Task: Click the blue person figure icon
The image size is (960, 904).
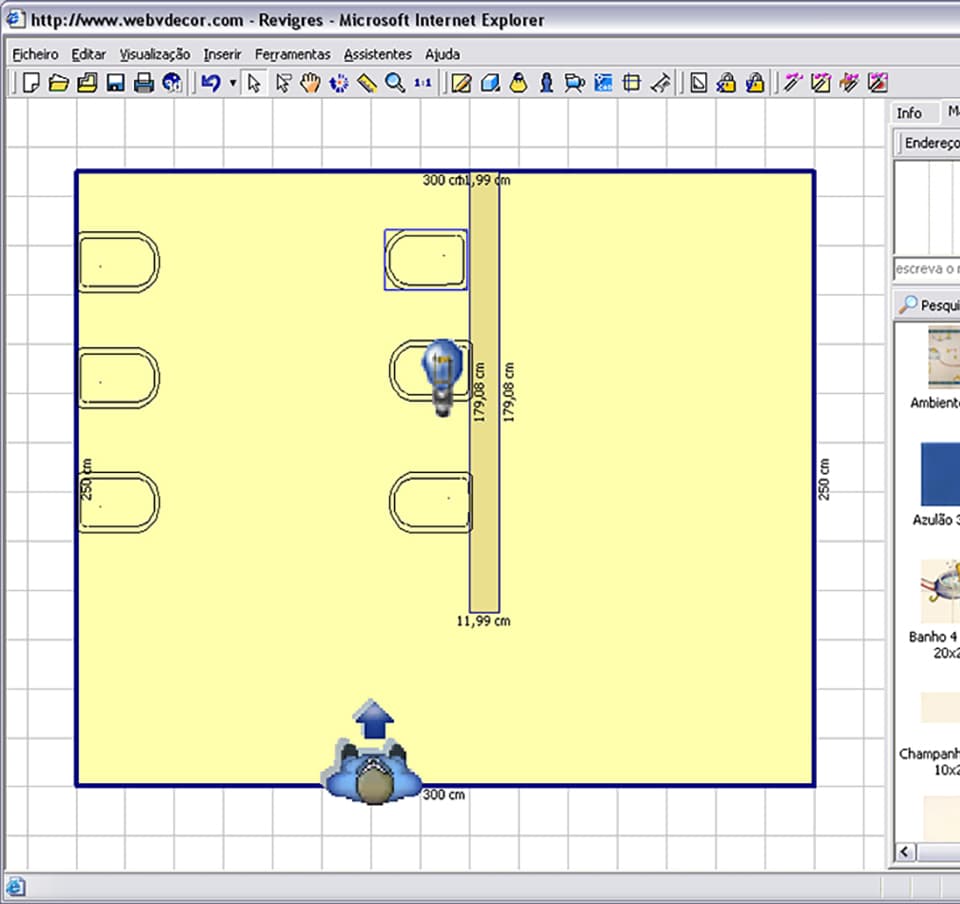Action: click(546, 83)
